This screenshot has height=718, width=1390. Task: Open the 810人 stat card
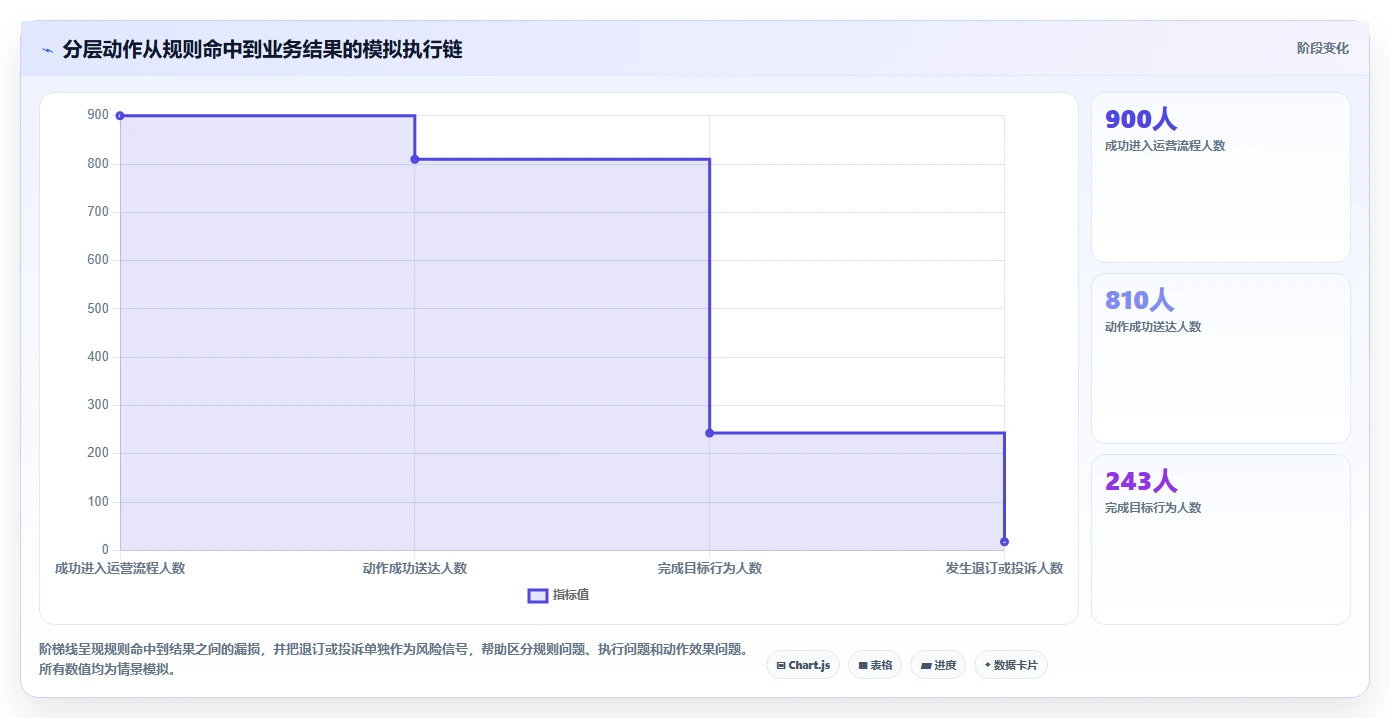click(1221, 359)
